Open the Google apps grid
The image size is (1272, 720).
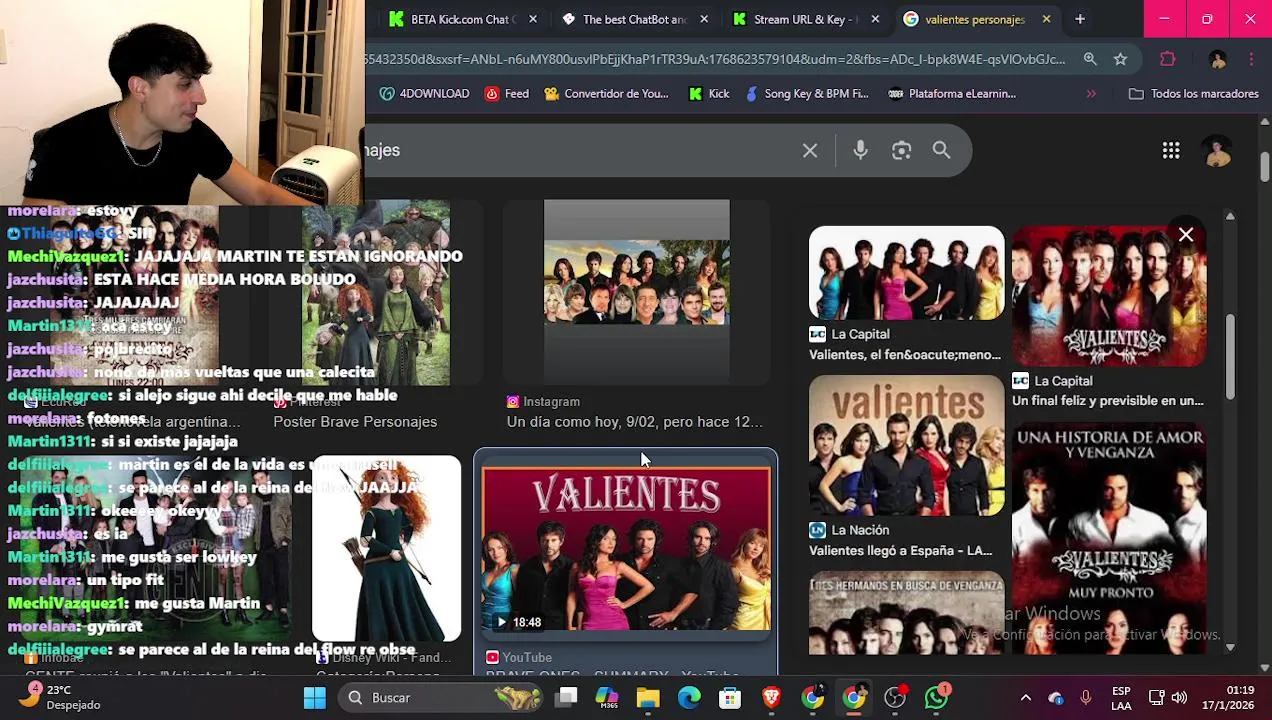point(1171,150)
